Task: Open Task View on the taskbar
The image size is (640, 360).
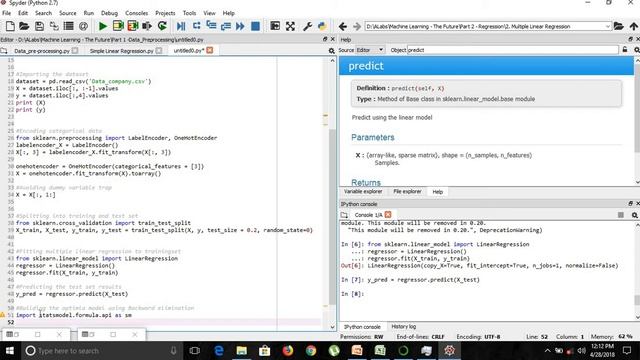Action: click(x=195, y=351)
